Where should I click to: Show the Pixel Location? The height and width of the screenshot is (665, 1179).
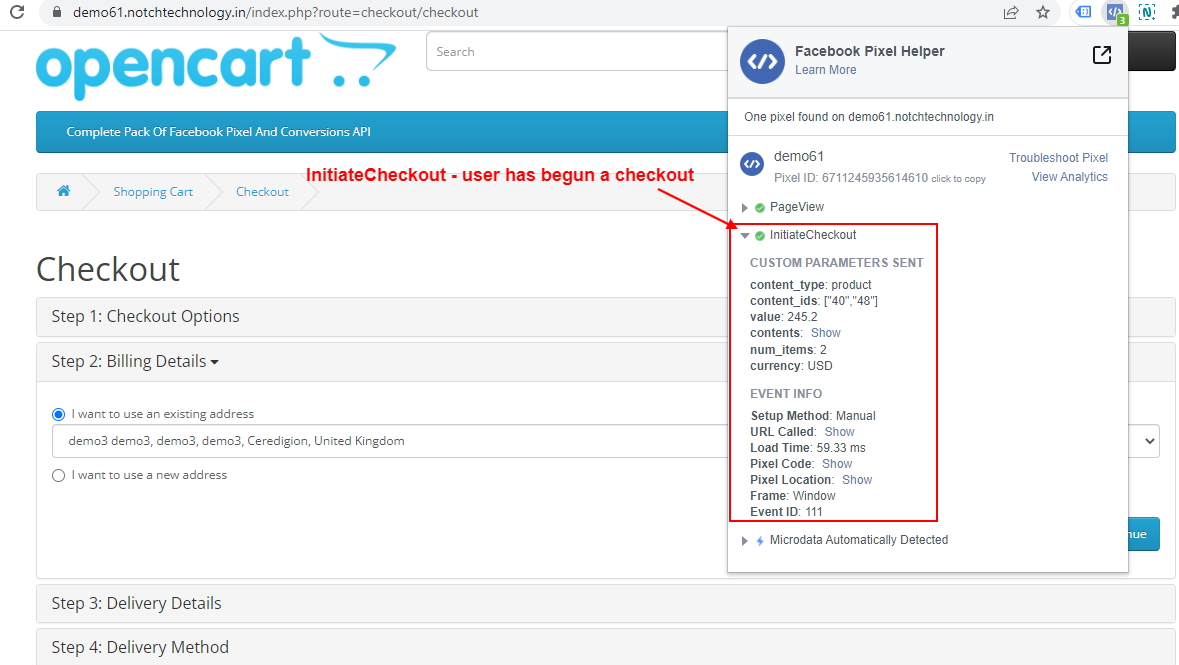pyautogui.click(x=856, y=480)
